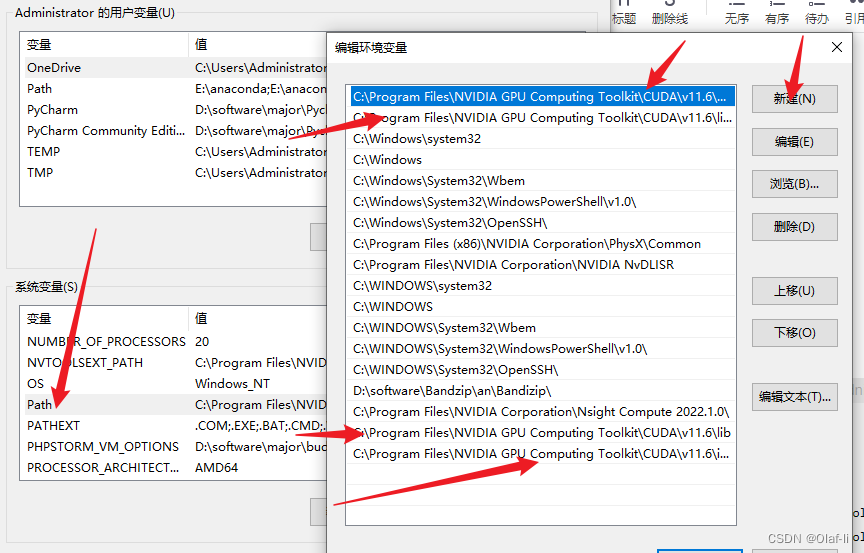Select the PROCESSOR_ARCHITECT... system variable
Viewport: 864px width, 553px height.
tap(176, 467)
